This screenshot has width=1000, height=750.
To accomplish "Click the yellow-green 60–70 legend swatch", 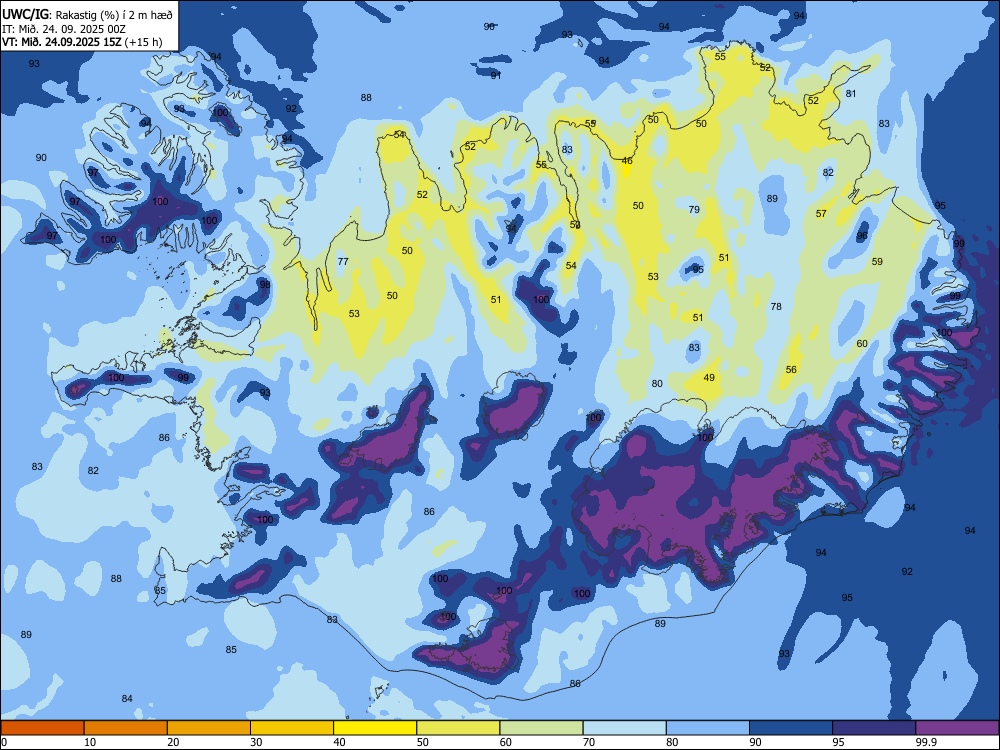I will [541, 728].
